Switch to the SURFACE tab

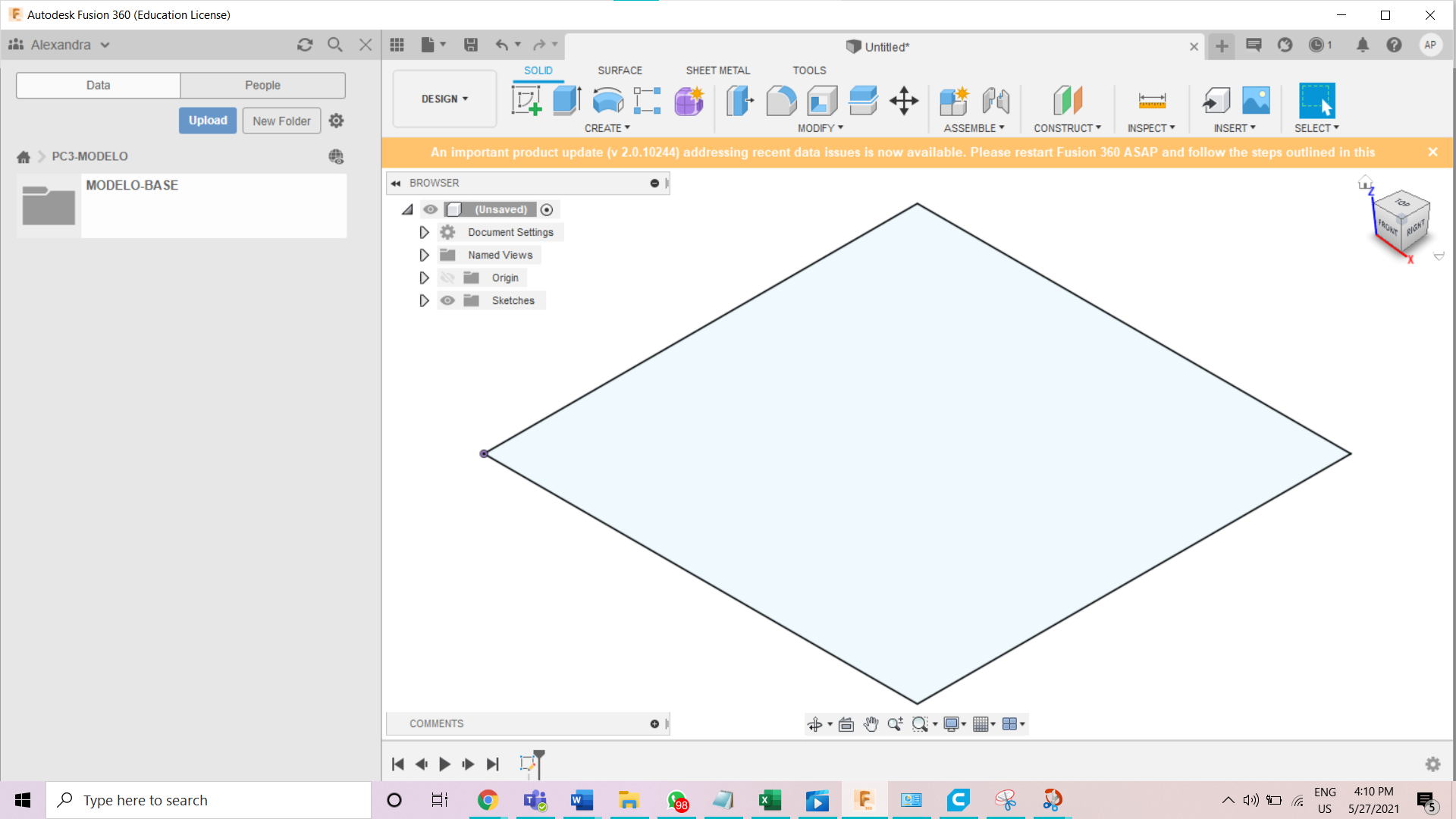pyautogui.click(x=620, y=70)
